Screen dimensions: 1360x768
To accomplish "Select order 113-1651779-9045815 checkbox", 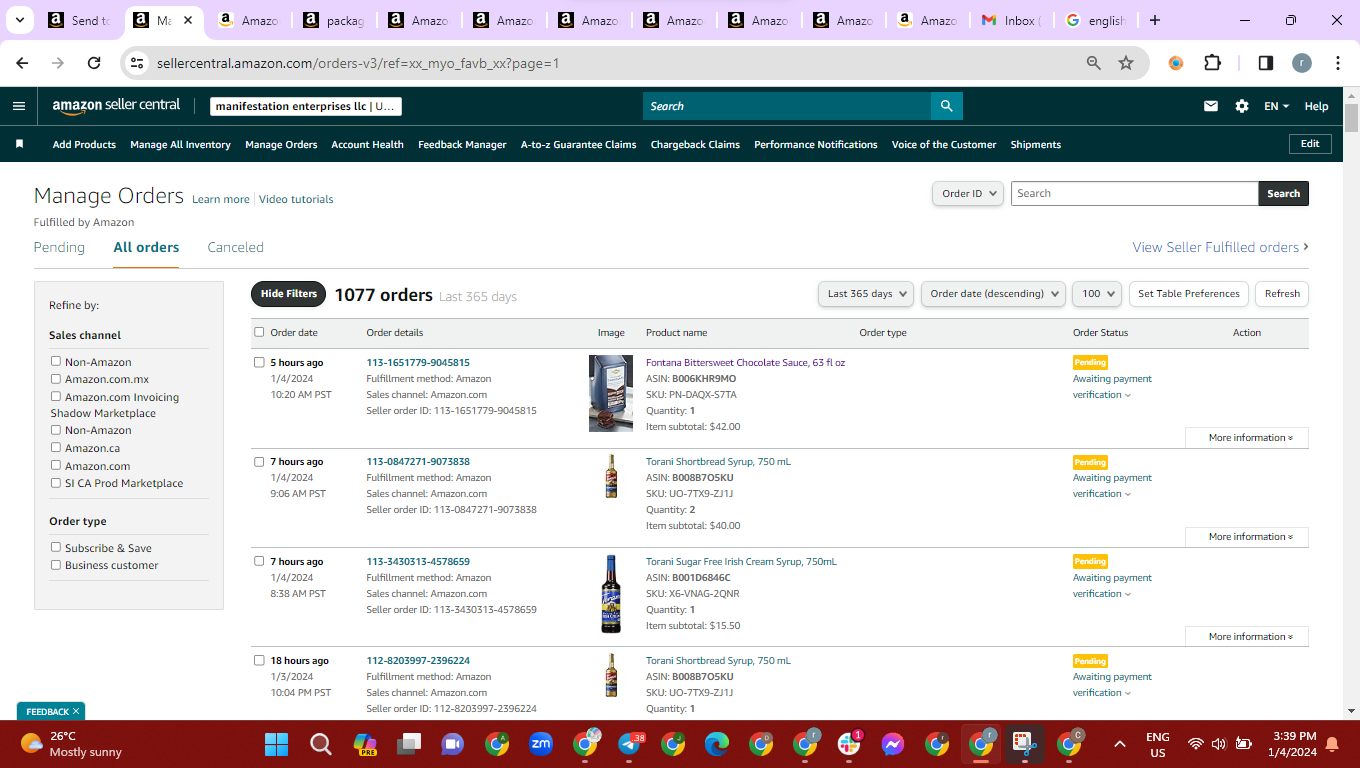I will [x=259, y=362].
